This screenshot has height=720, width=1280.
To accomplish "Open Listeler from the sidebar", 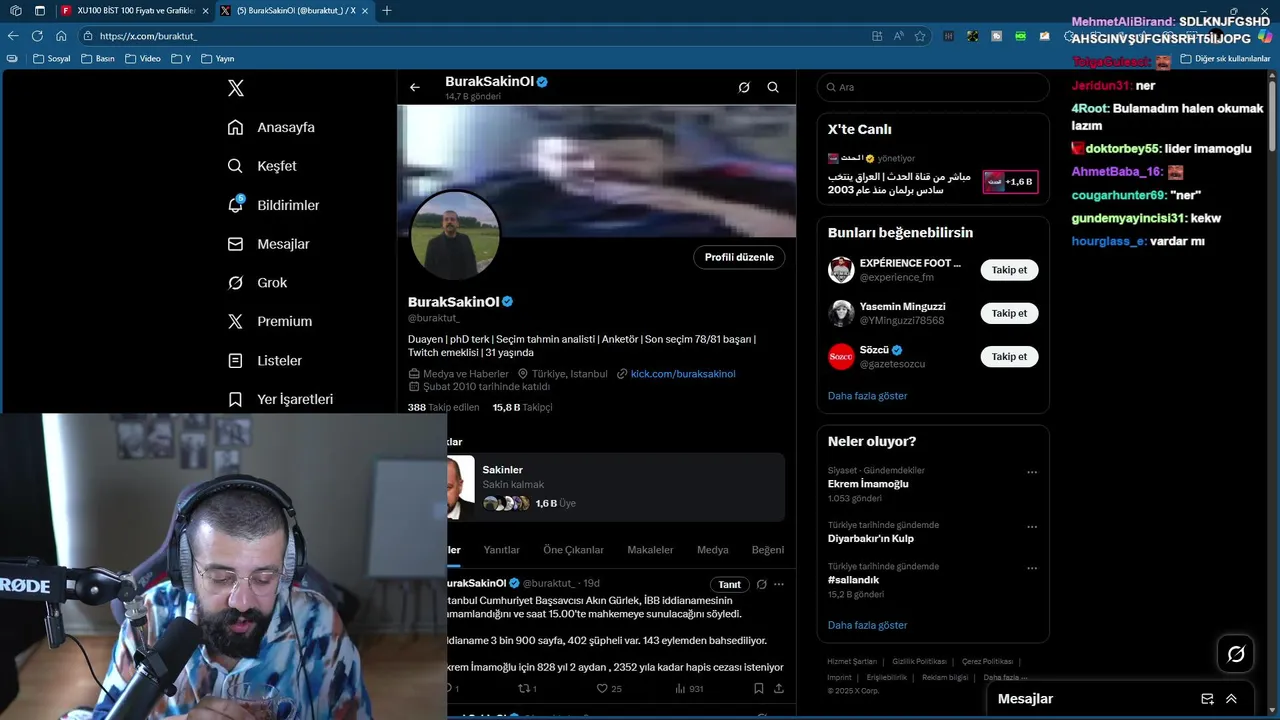I will pos(264,360).
